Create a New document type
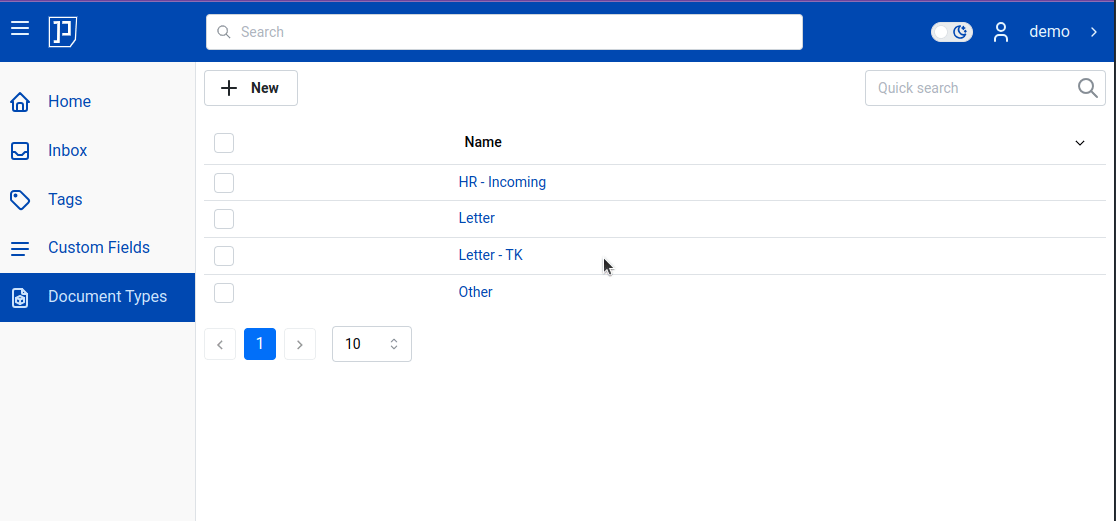 click(x=251, y=88)
